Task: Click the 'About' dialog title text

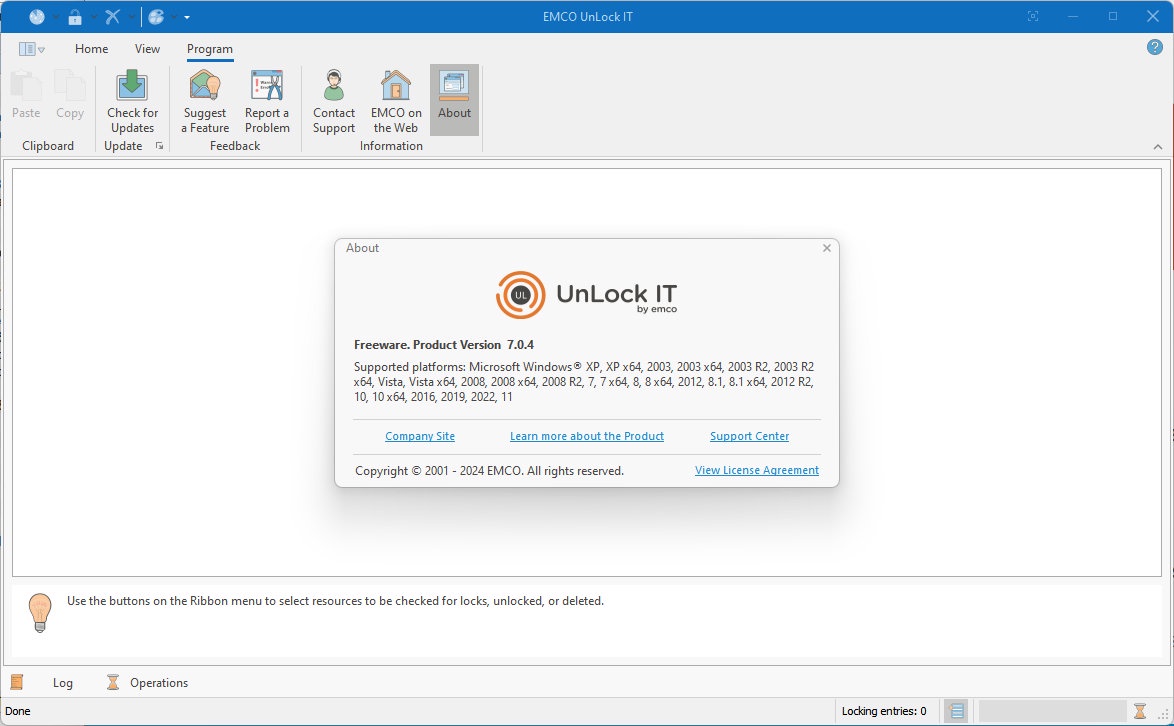Action: [x=362, y=248]
